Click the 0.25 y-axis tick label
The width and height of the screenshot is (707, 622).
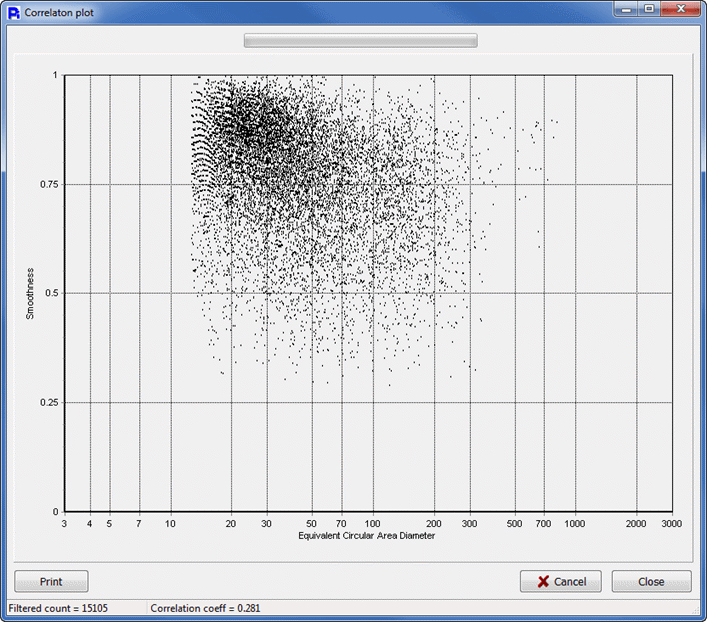click(x=49, y=402)
